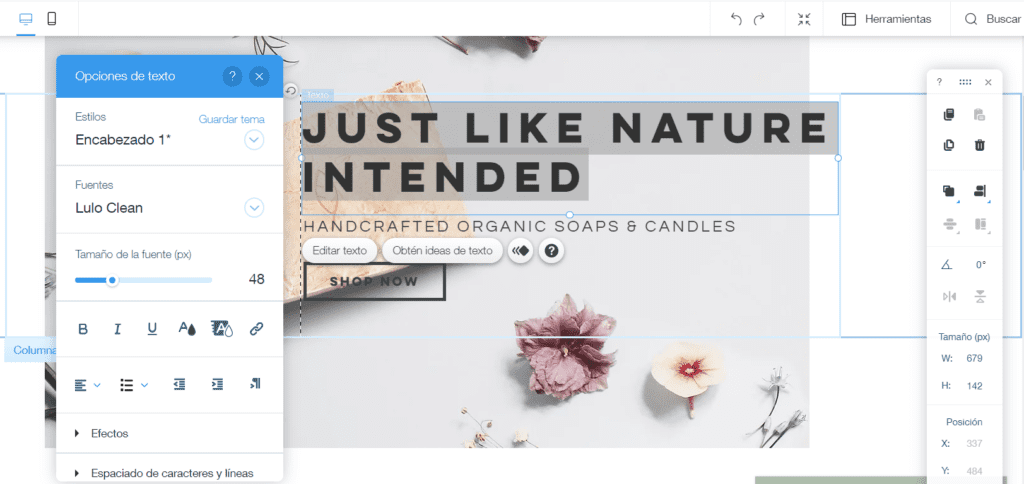
Task: Click the zoom out collapse icon
Action: pos(804,19)
